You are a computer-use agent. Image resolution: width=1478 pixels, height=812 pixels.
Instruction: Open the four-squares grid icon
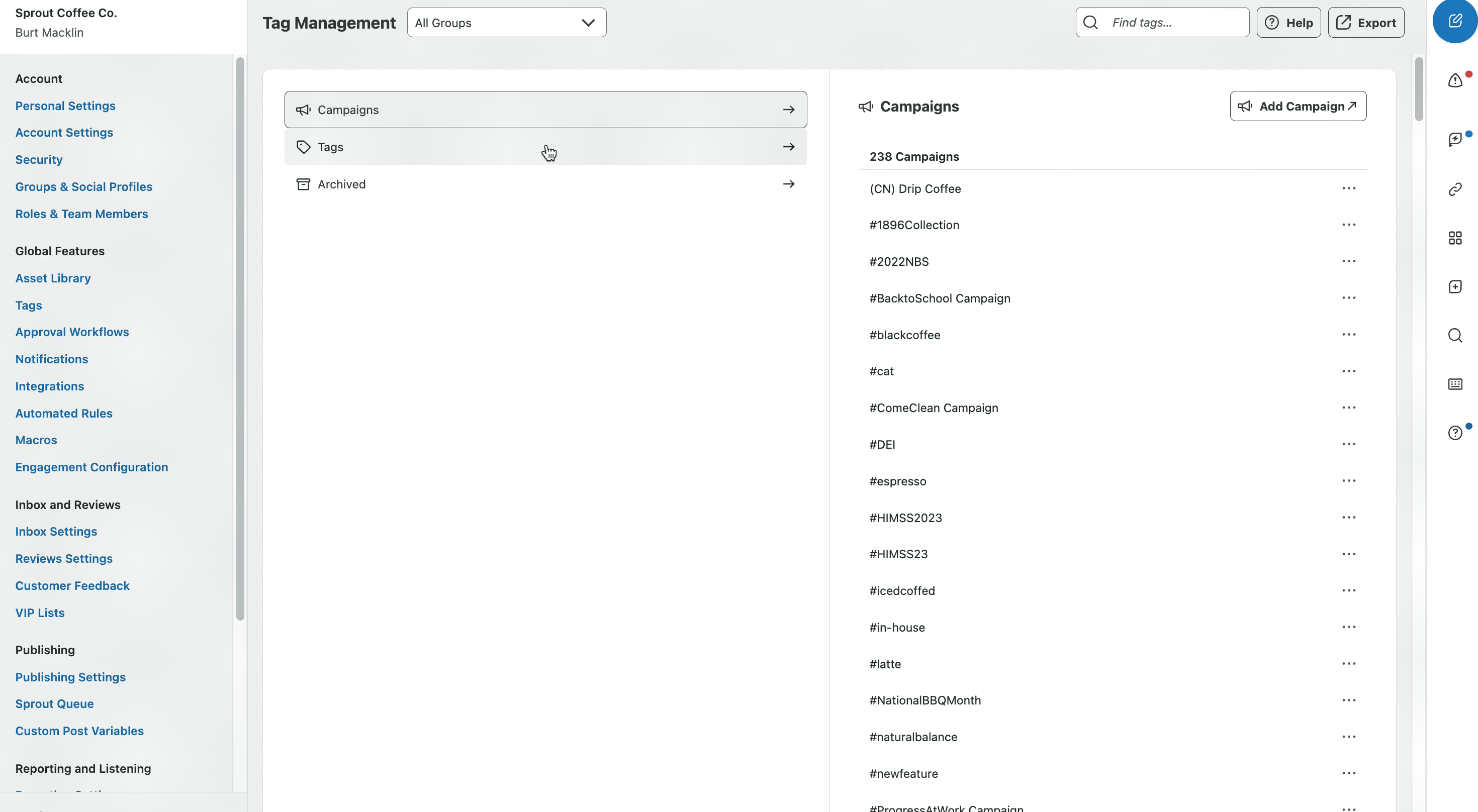click(x=1454, y=238)
